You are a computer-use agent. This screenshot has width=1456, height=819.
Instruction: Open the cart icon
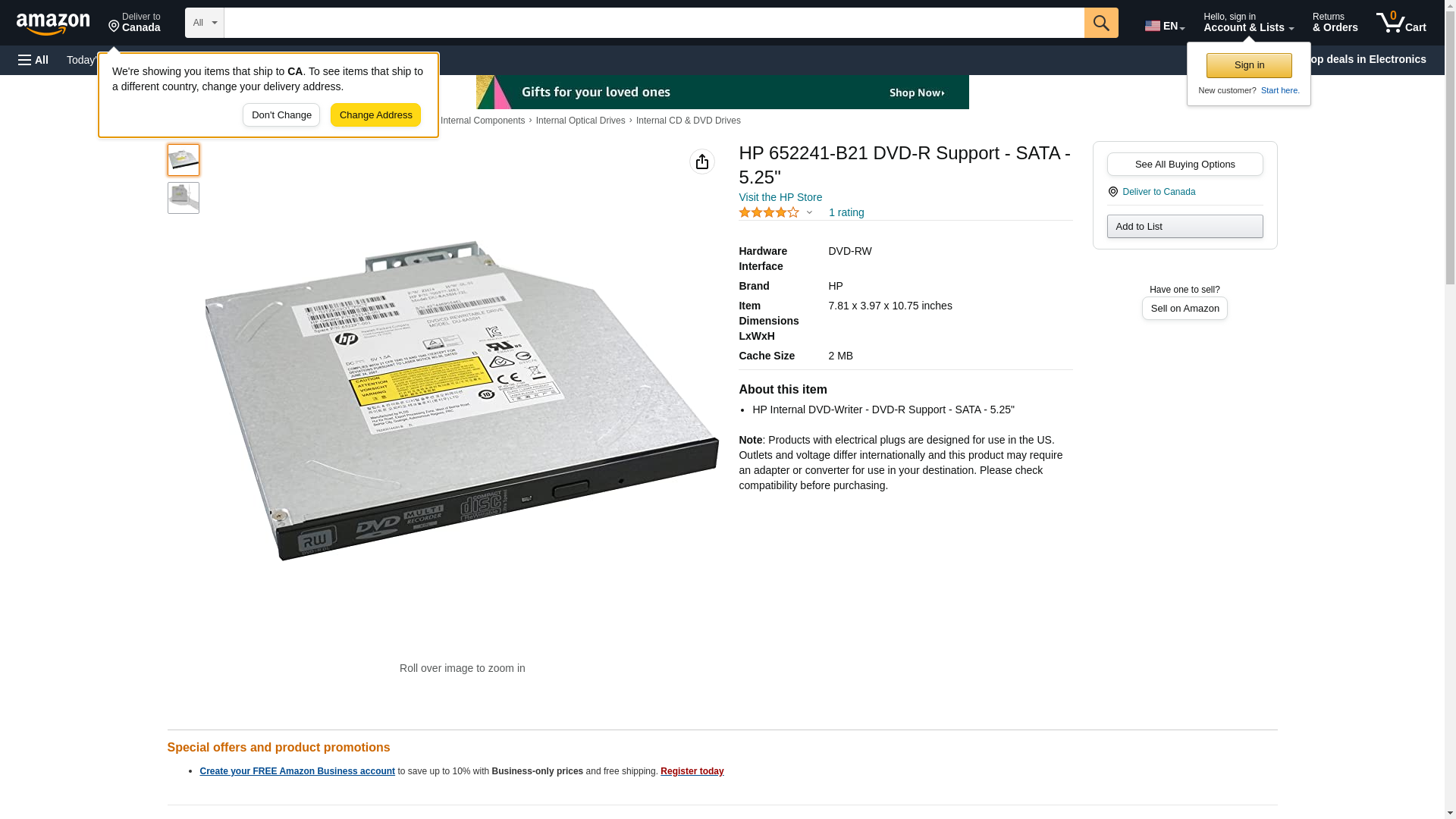(1401, 23)
